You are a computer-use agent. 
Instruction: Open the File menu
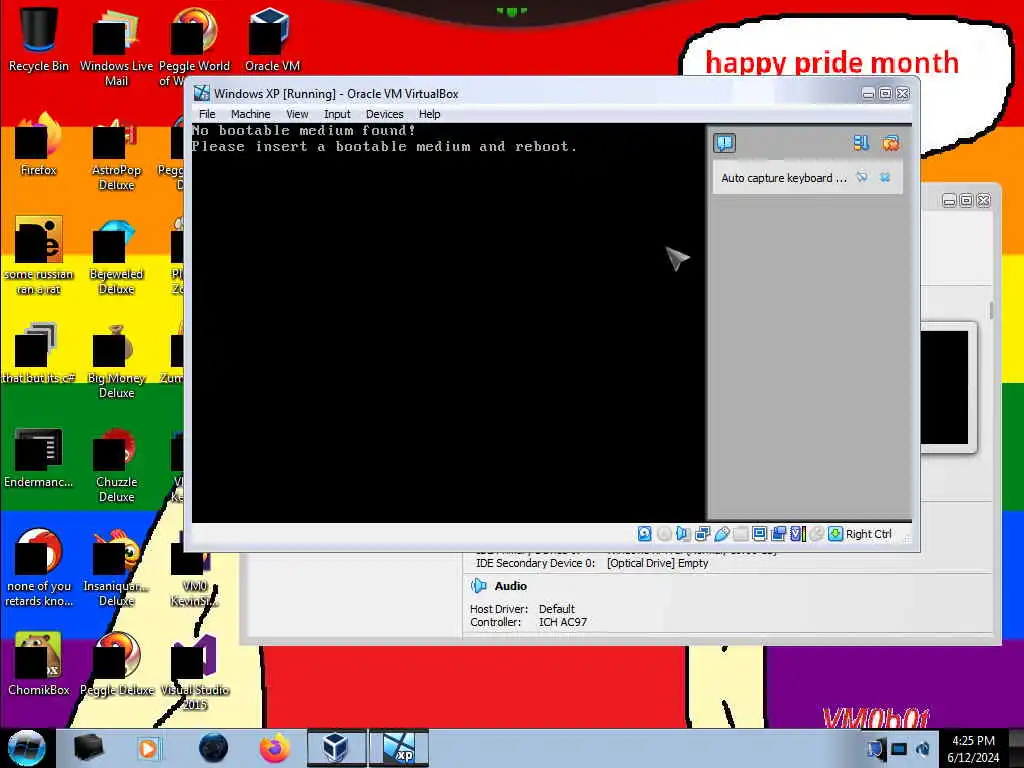point(207,114)
